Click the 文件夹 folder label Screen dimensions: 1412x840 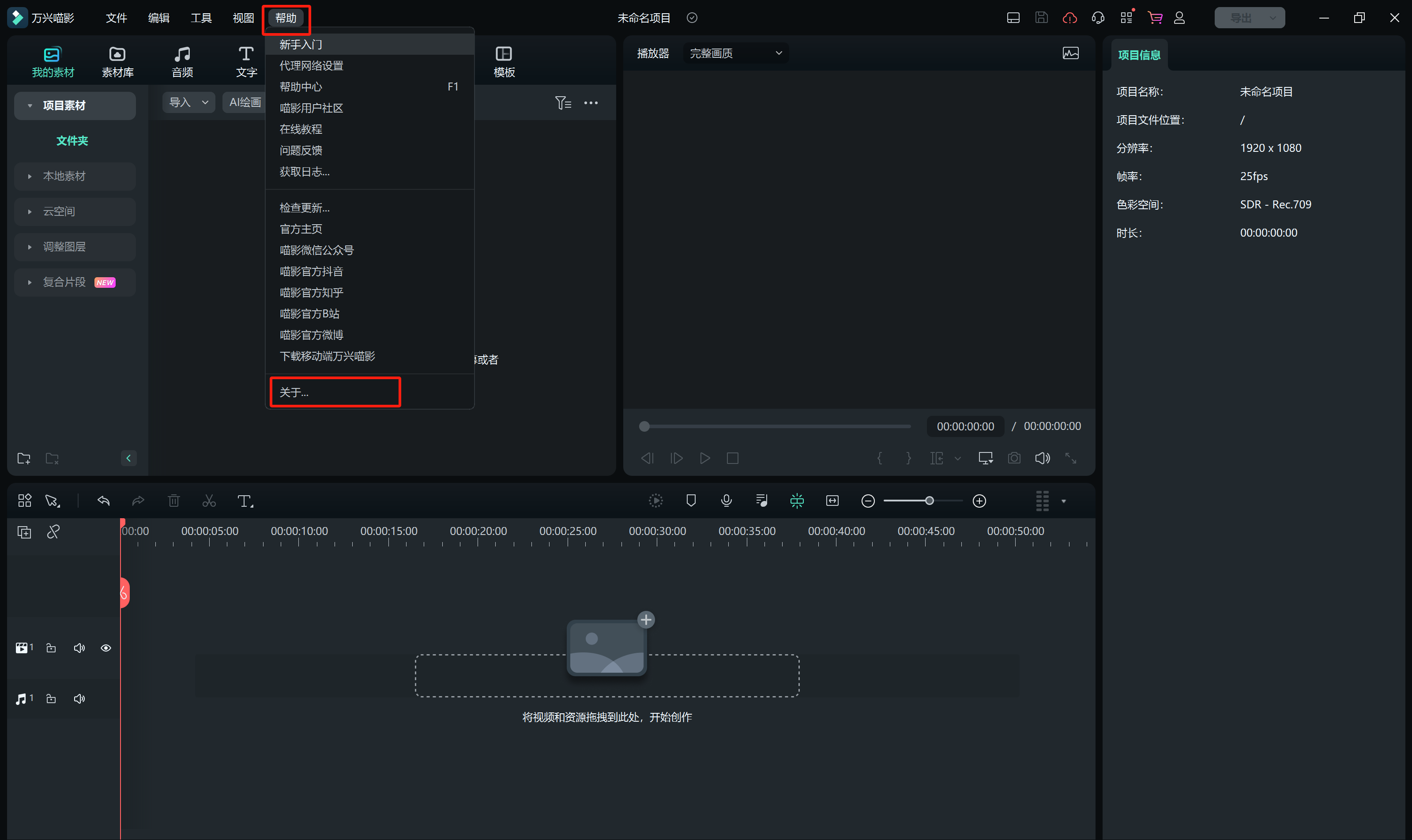[x=72, y=140]
